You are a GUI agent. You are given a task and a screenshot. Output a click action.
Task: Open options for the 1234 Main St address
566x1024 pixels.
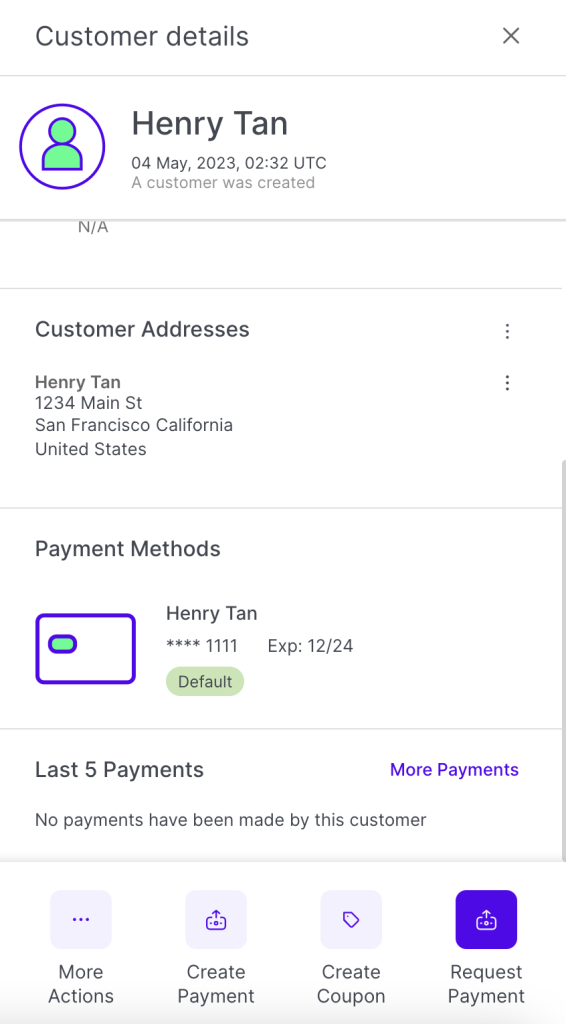click(507, 383)
